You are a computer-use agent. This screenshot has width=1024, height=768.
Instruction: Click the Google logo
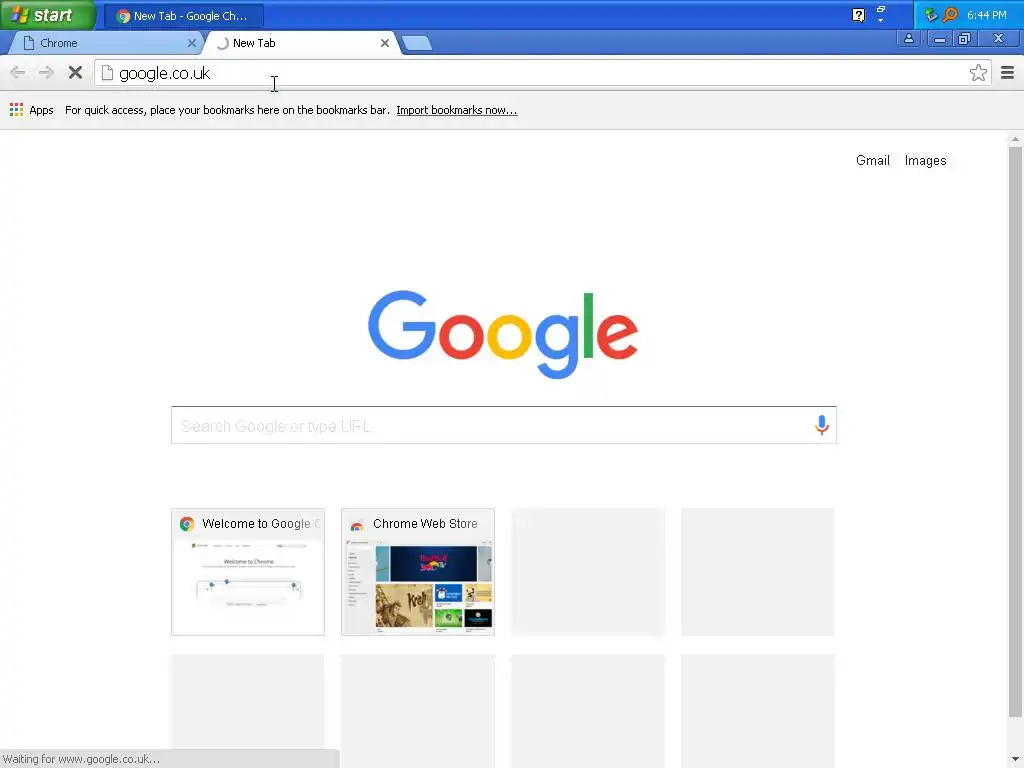click(x=502, y=334)
